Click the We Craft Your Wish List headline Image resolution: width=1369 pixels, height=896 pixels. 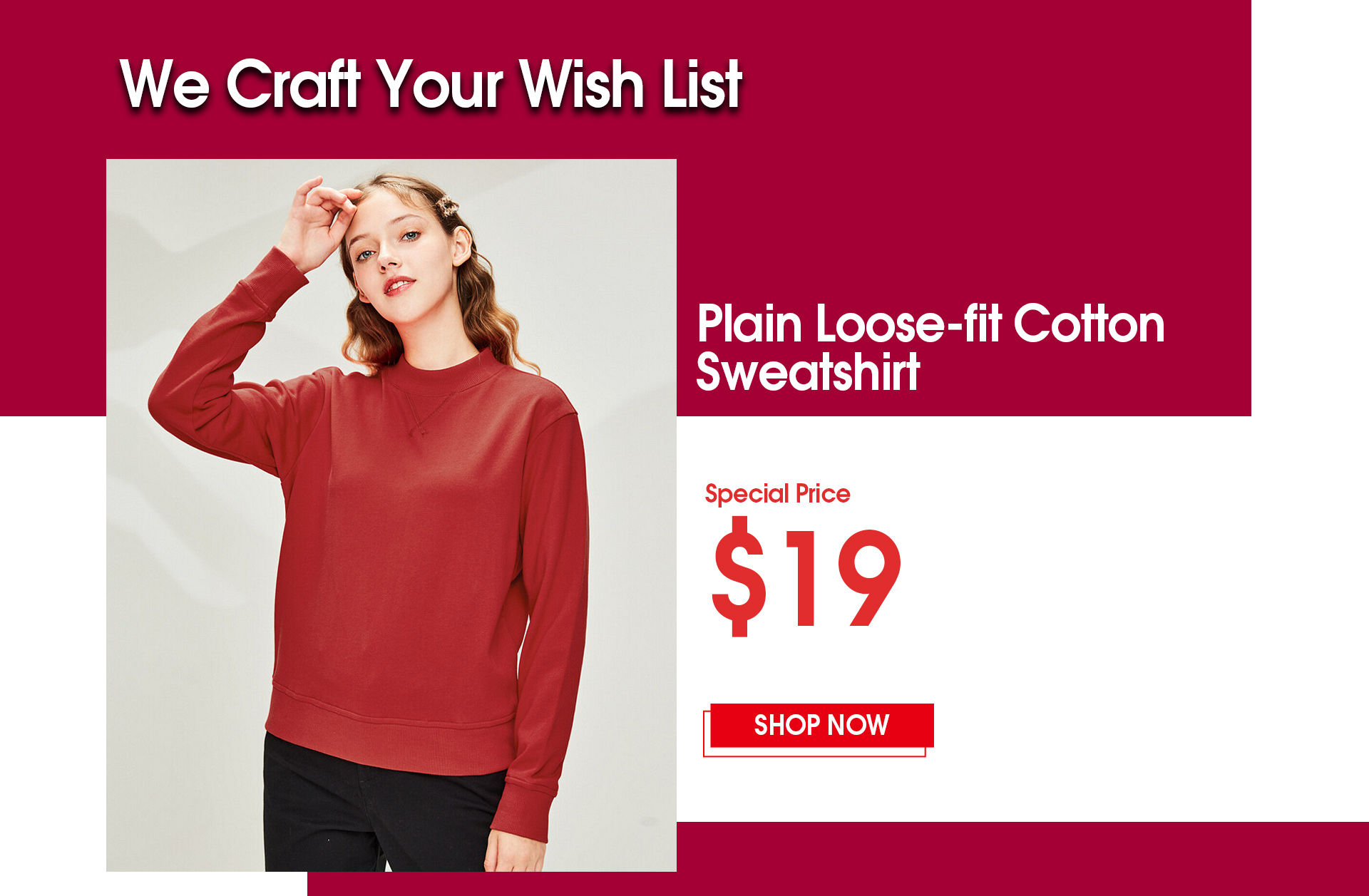coord(431,83)
